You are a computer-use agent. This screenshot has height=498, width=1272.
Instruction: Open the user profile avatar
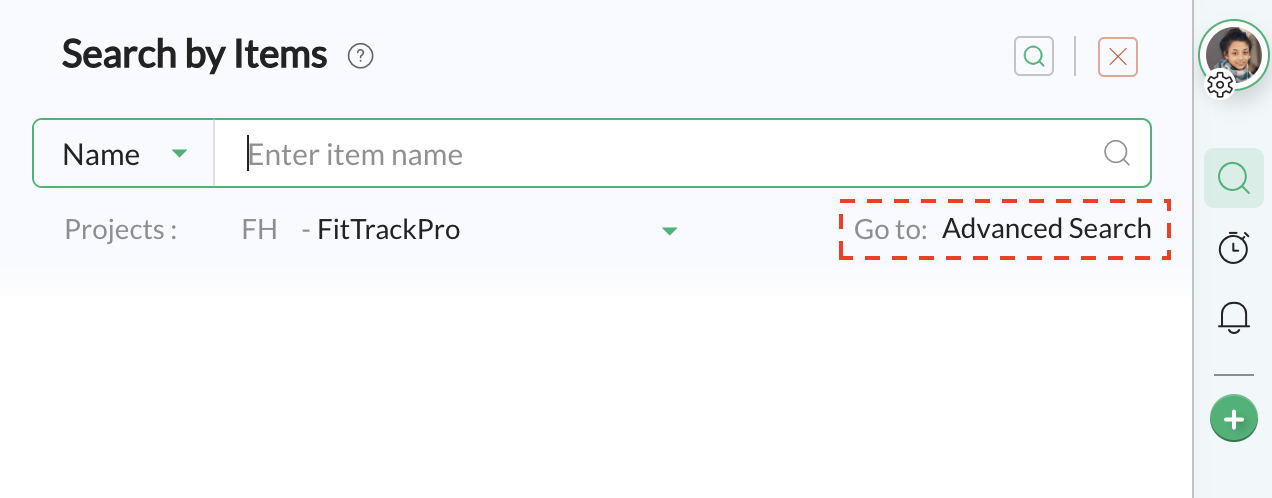pyautogui.click(x=1234, y=54)
